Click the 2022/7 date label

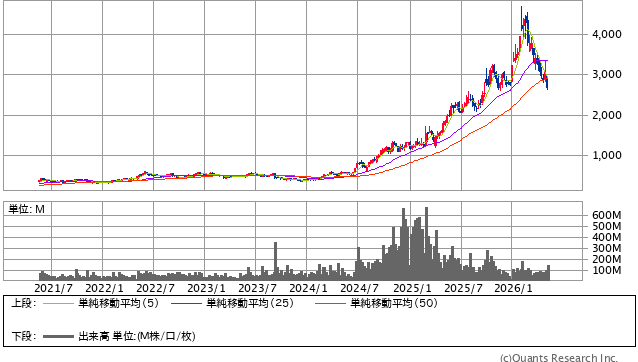(x=155, y=288)
